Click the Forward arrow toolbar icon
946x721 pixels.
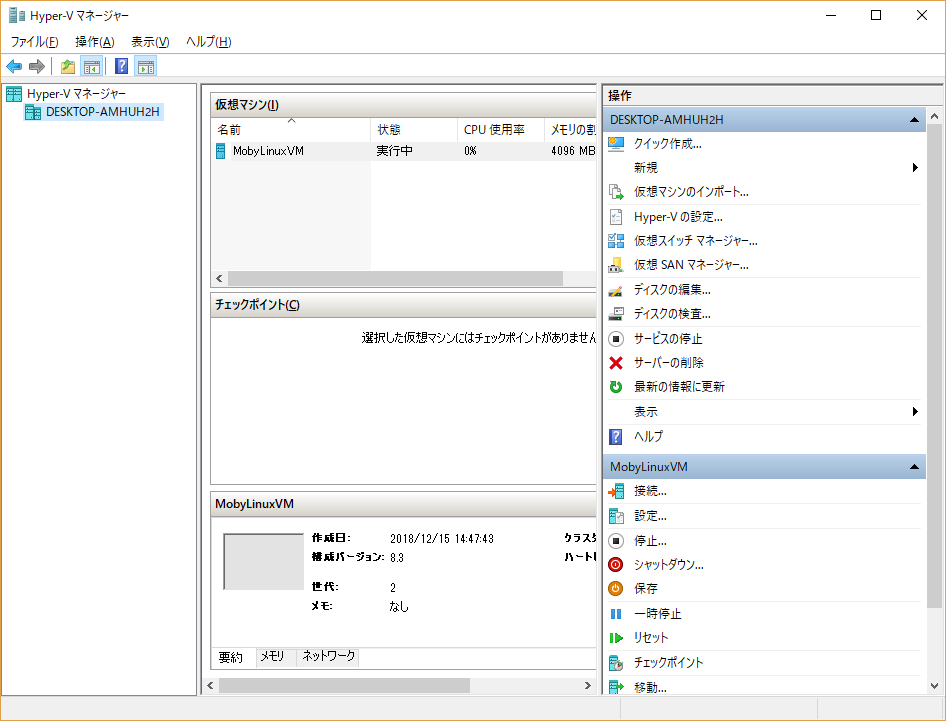tap(37, 66)
